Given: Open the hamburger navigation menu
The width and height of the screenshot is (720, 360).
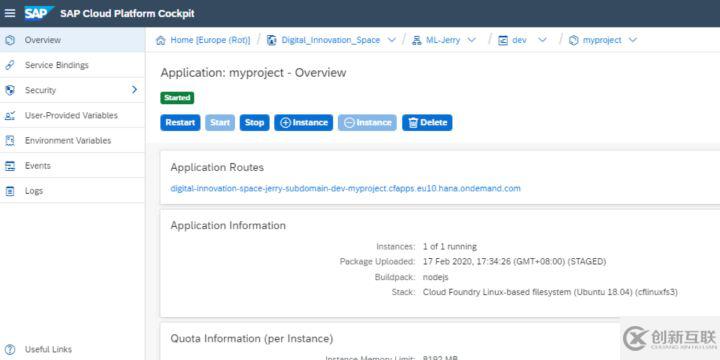Looking at the screenshot, I should tap(10, 13).
